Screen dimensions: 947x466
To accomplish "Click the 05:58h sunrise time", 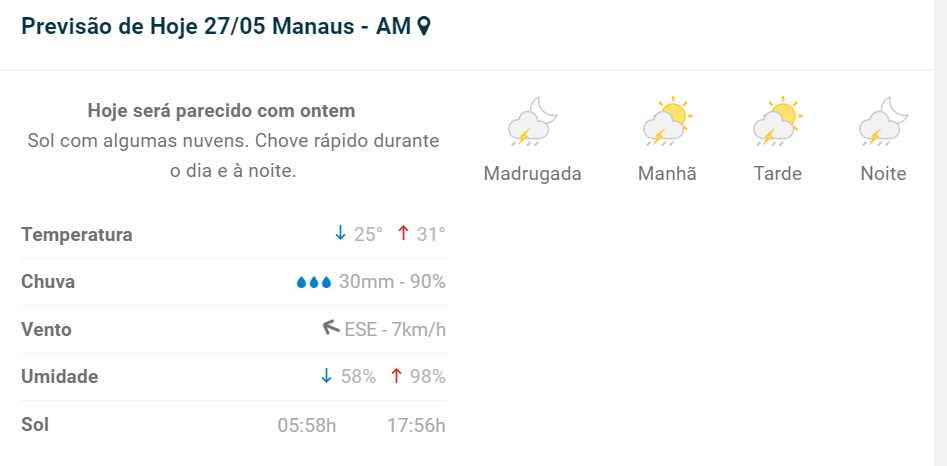I will point(306,425).
